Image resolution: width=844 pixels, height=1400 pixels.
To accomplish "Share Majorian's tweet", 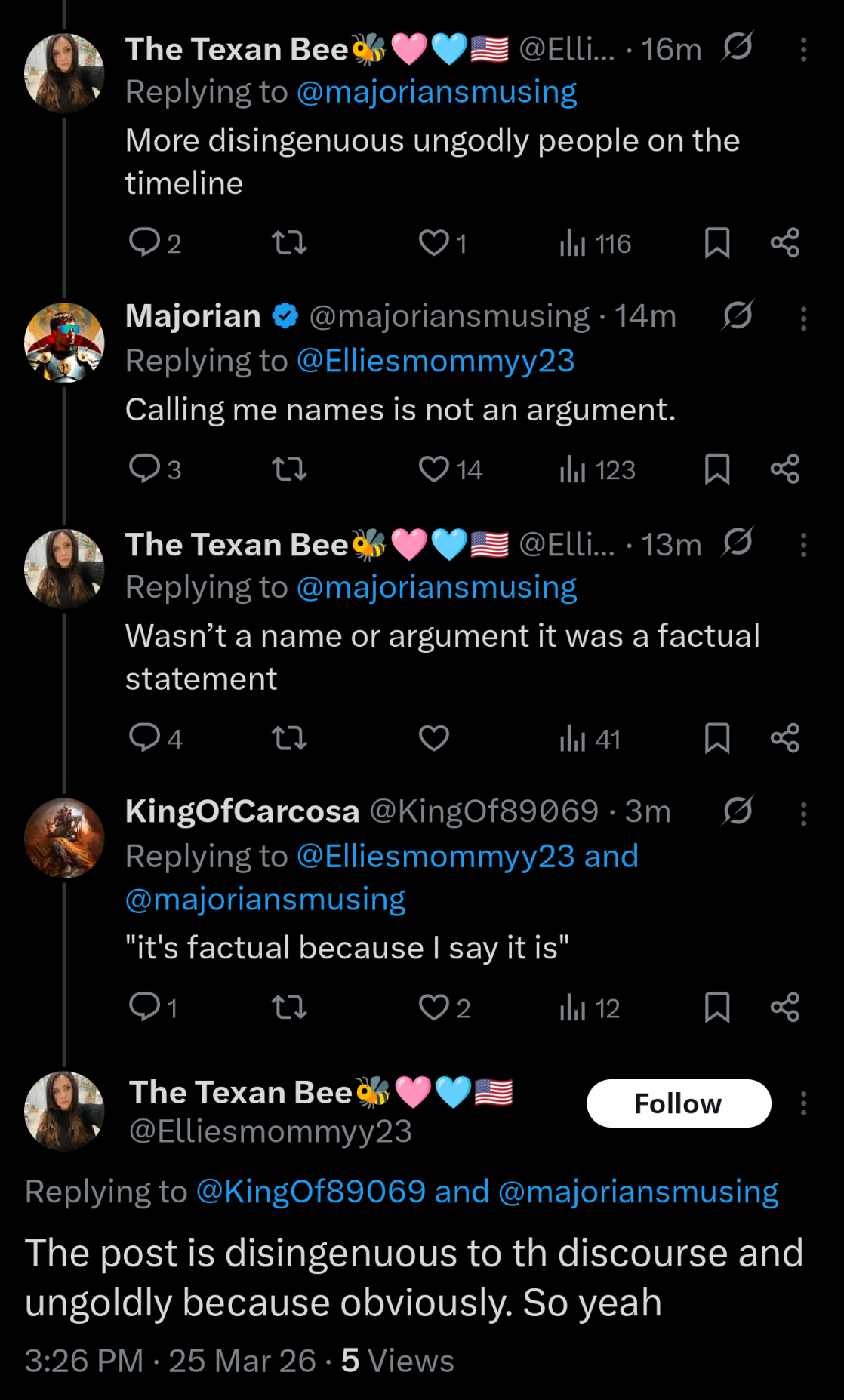I will 785,469.
